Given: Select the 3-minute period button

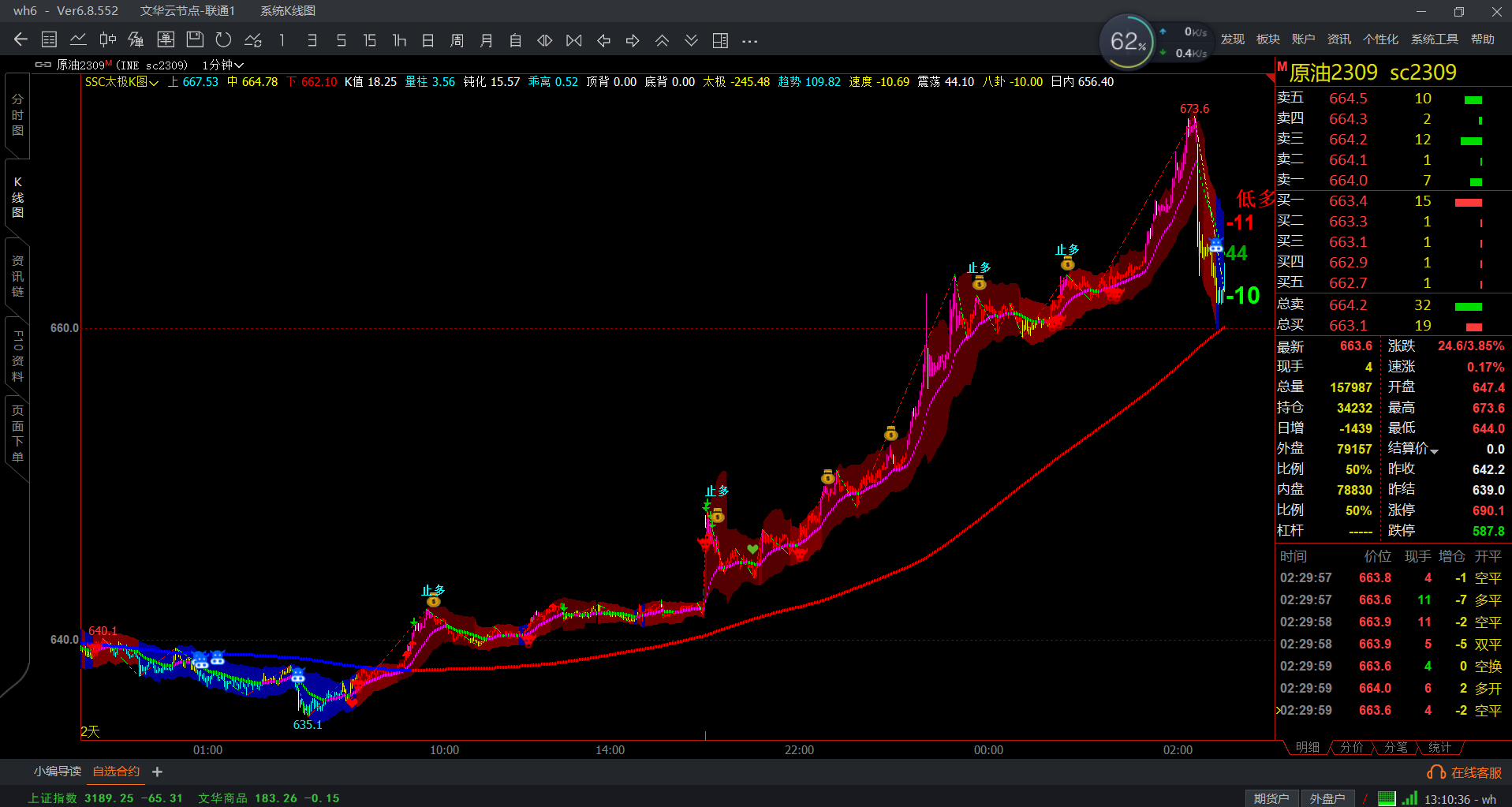Looking at the screenshot, I should click(312, 40).
